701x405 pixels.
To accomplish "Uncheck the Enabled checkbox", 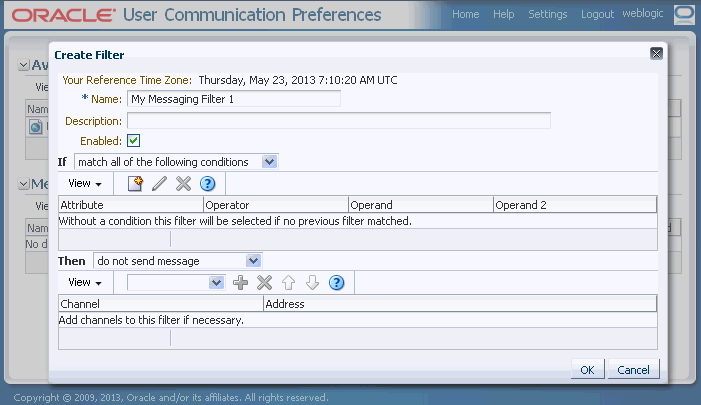I will point(133,141).
